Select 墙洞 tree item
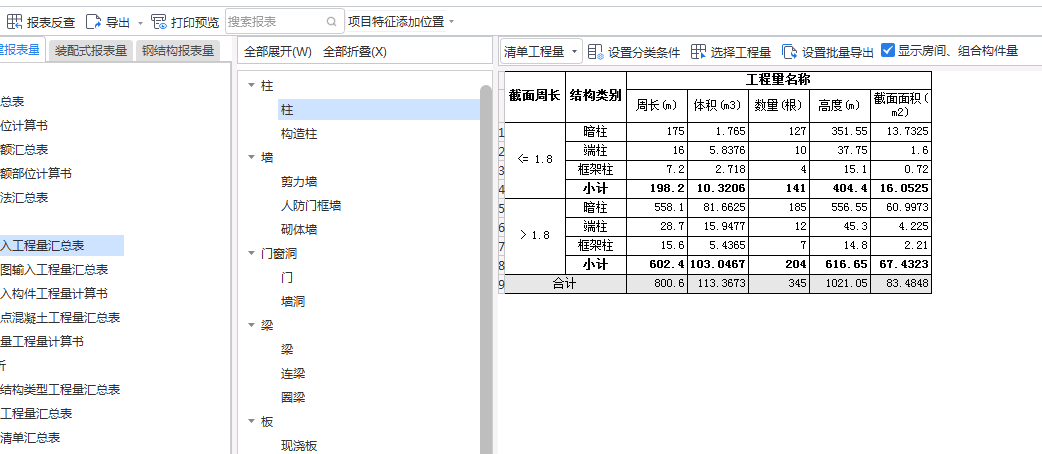1042x454 pixels. click(x=293, y=301)
